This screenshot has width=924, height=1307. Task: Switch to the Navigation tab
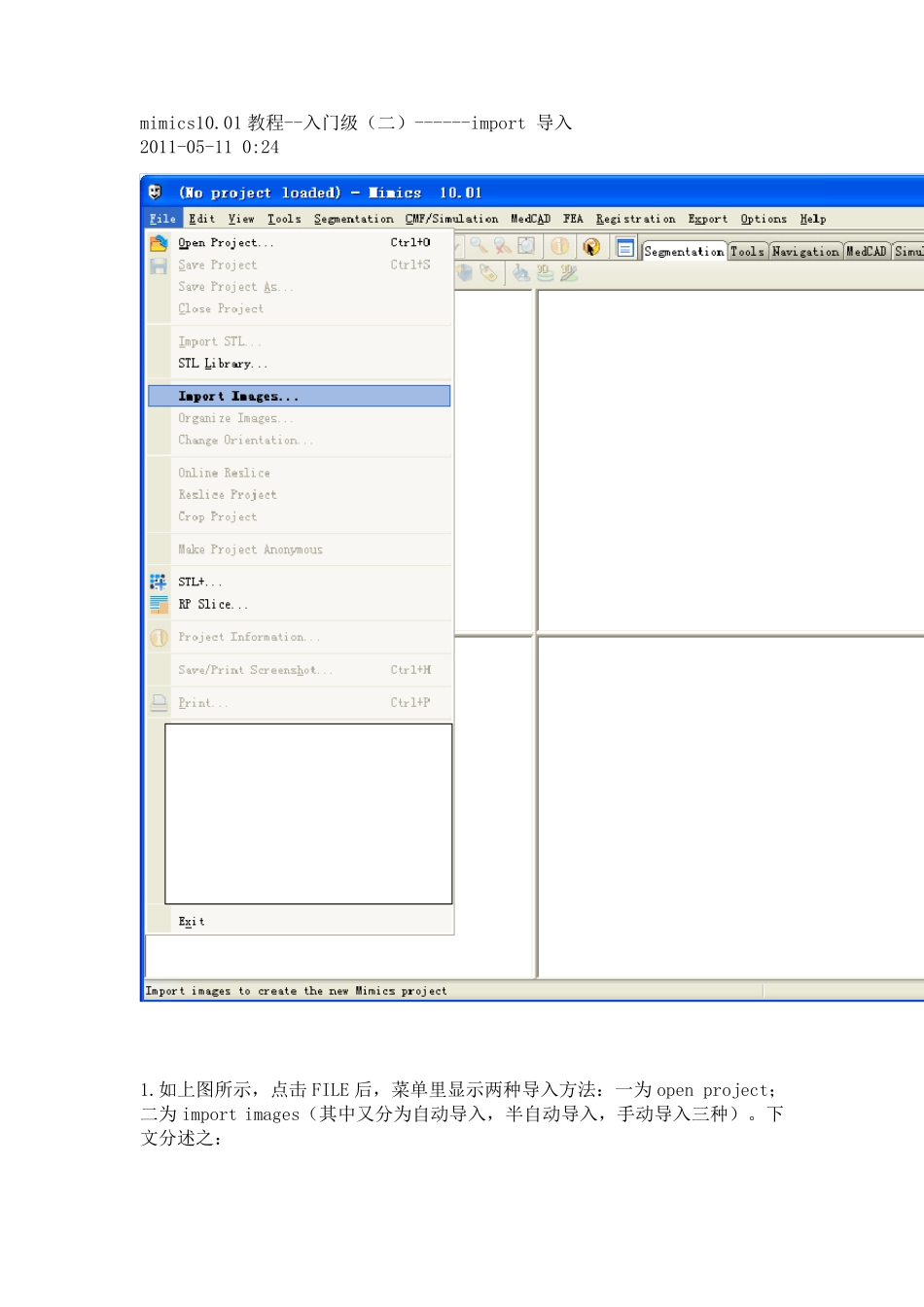pos(805,252)
